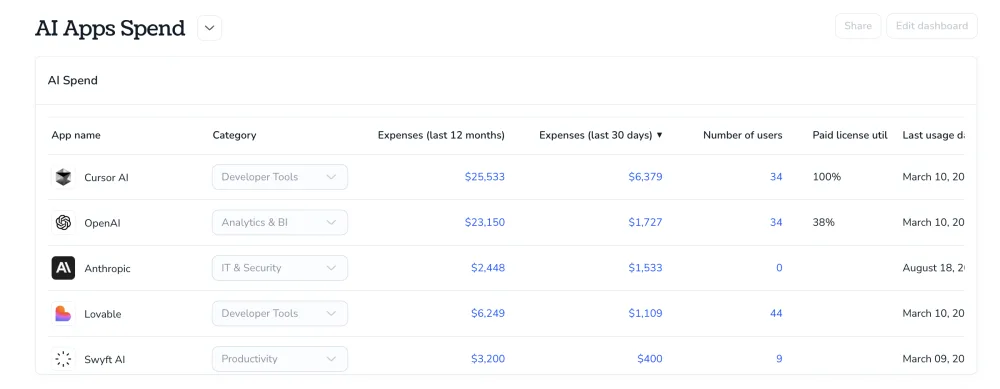Image resolution: width=1000 pixels, height=389 pixels.
Task: Click the OpenAI app logo
Action: click(x=63, y=223)
